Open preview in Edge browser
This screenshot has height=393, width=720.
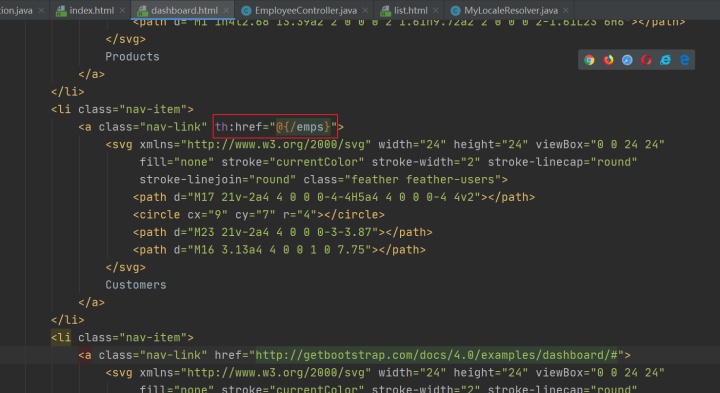(685, 60)
